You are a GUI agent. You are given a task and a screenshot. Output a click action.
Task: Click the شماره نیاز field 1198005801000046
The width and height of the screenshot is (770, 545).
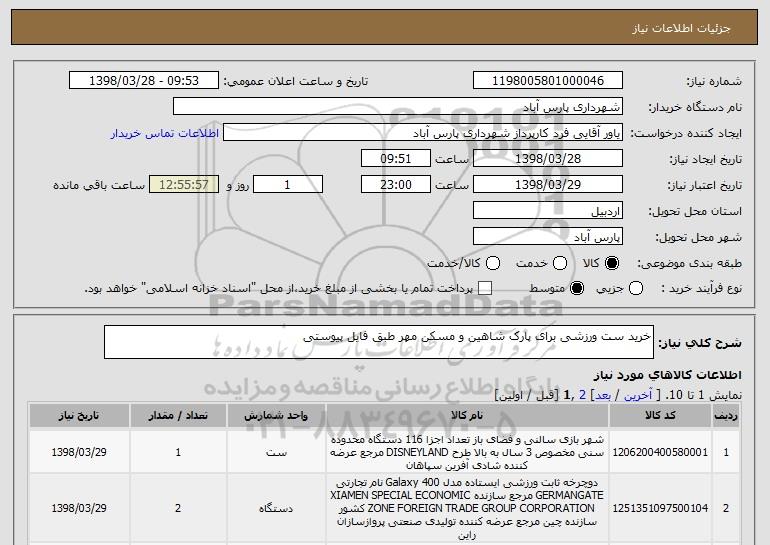click(x=548, y=81)
